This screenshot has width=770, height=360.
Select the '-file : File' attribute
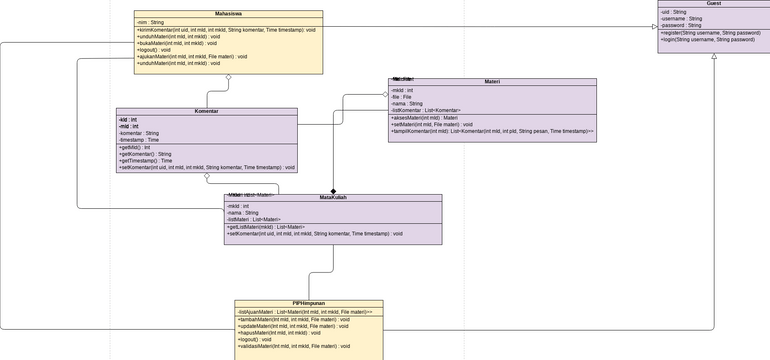point(401,97)
